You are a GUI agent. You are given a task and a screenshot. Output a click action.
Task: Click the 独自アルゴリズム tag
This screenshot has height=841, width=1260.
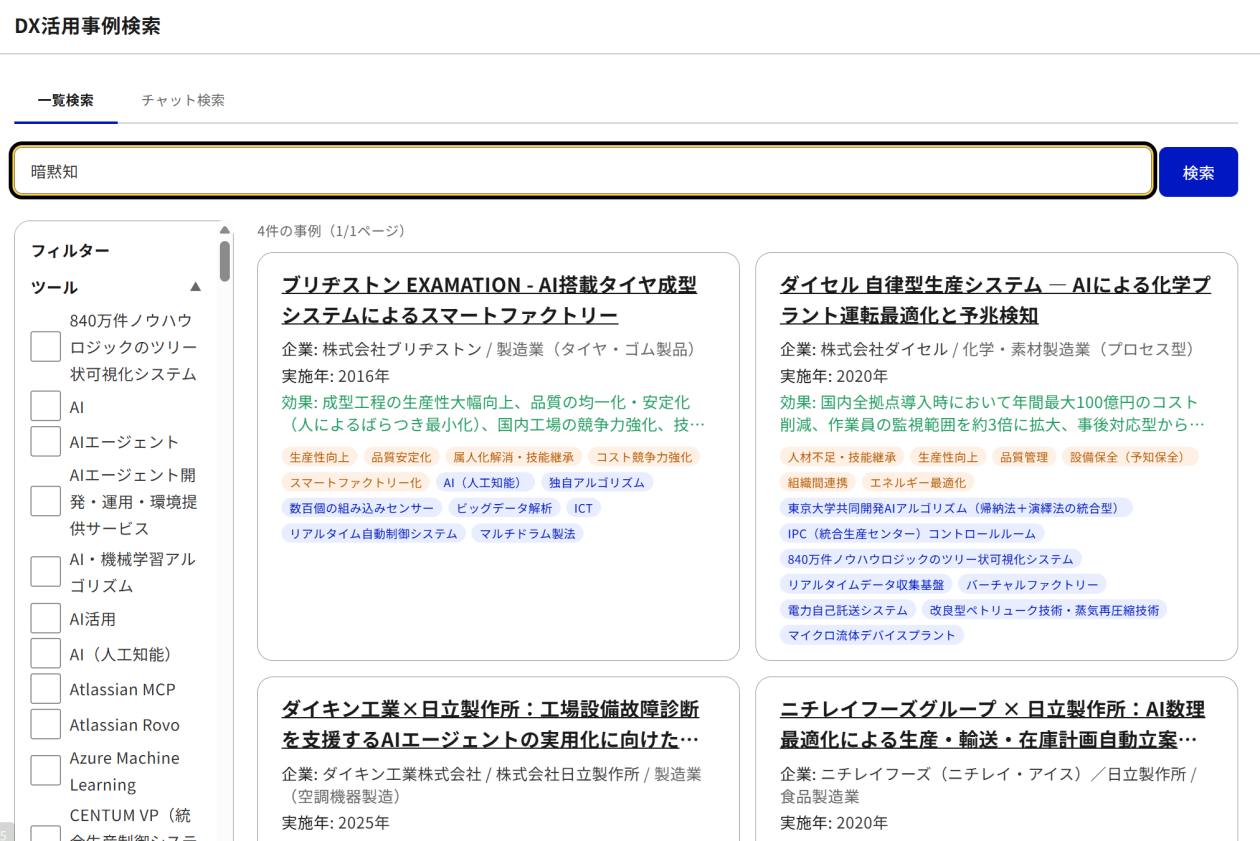click(x=597, y=482)
